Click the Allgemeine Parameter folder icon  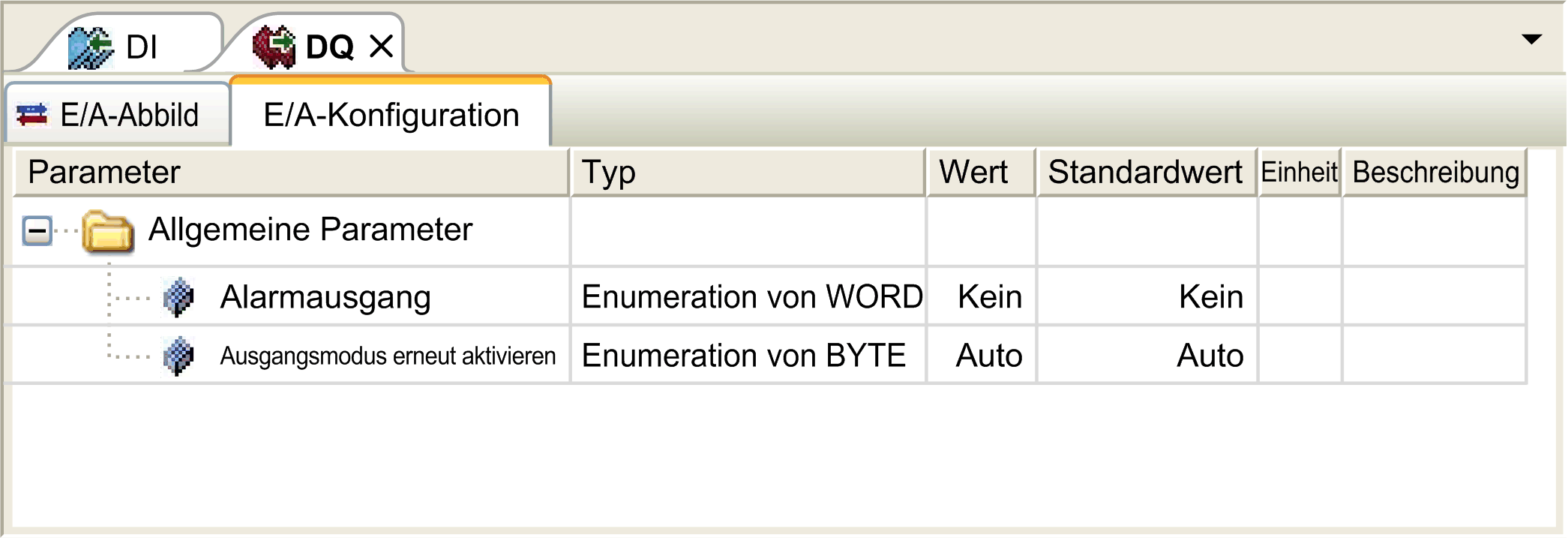point(108,231)
